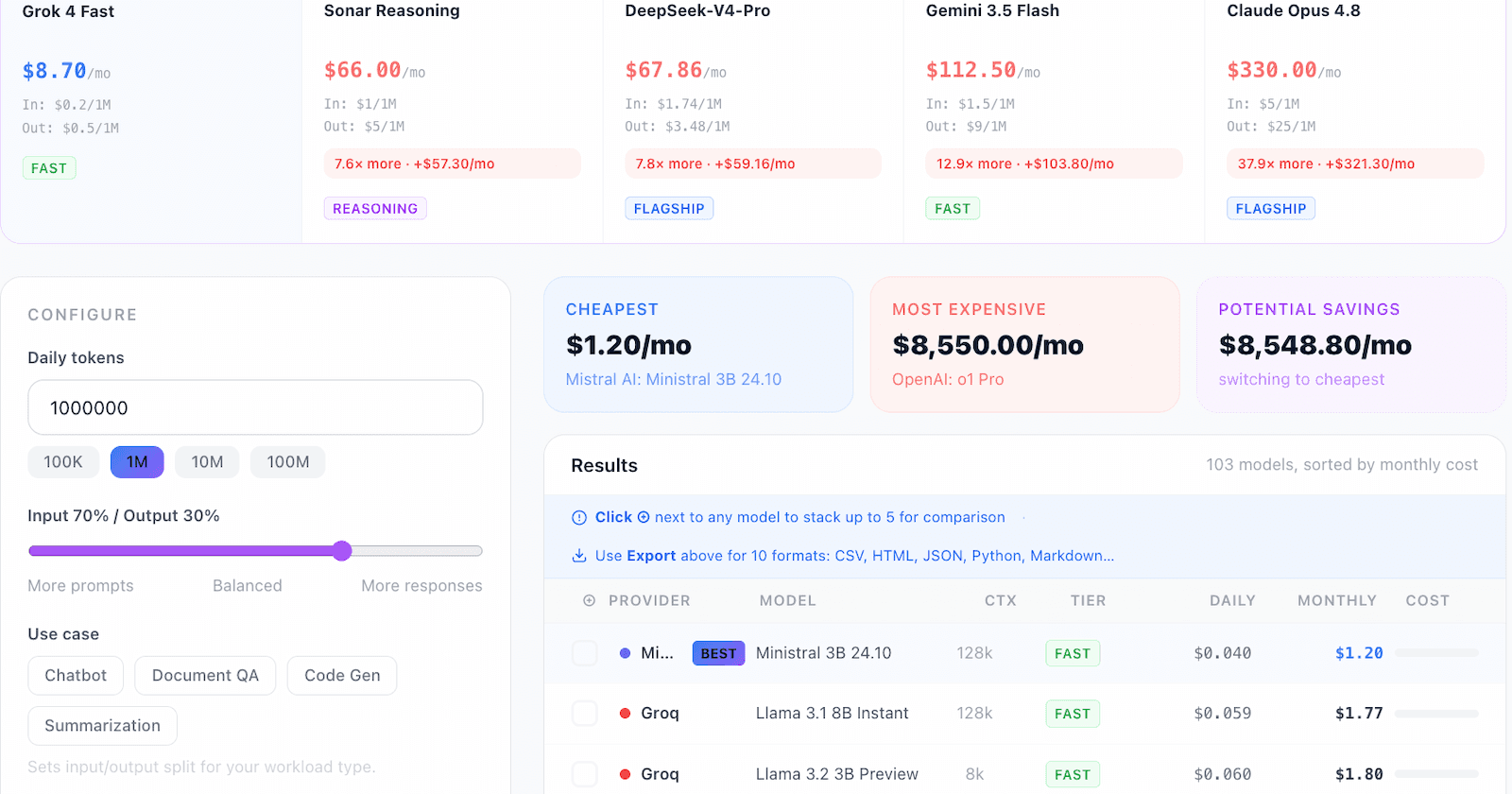Click the $112.50/mo price
Screen dimensions: 1512x794
pyautogui.click(x=983, y=70)
